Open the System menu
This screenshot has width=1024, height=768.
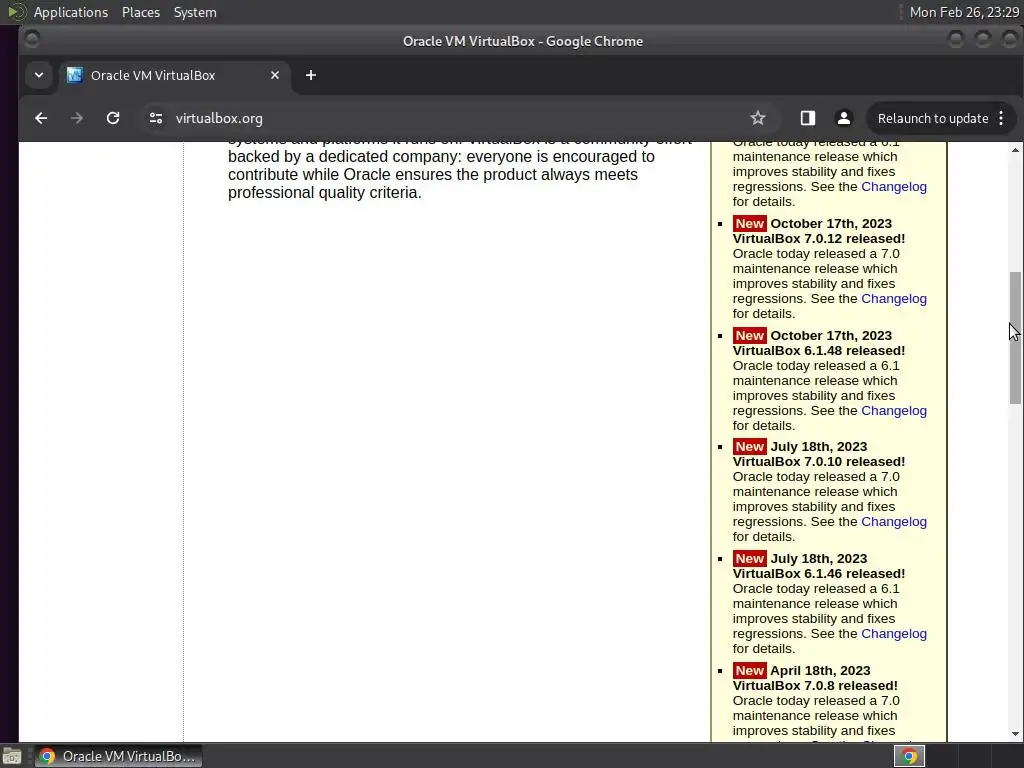(195, 12)
